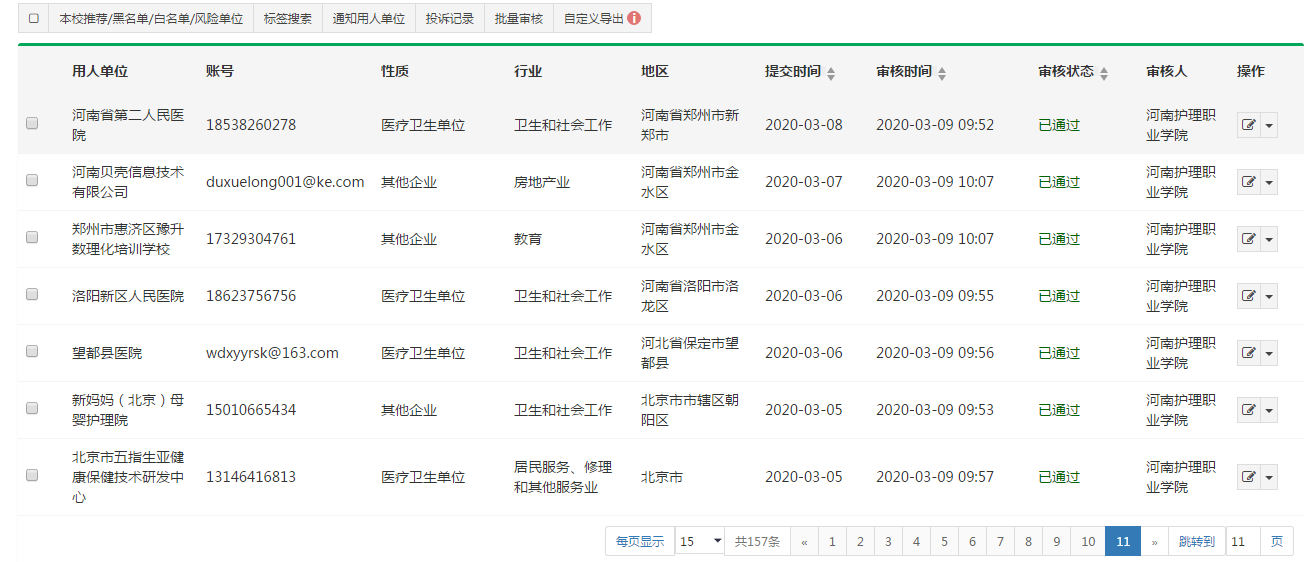Viewport: 1304px width, 562px height.
Task: Open the rows-per-page dropdown showing 15
Action: [x=700, y=541]
